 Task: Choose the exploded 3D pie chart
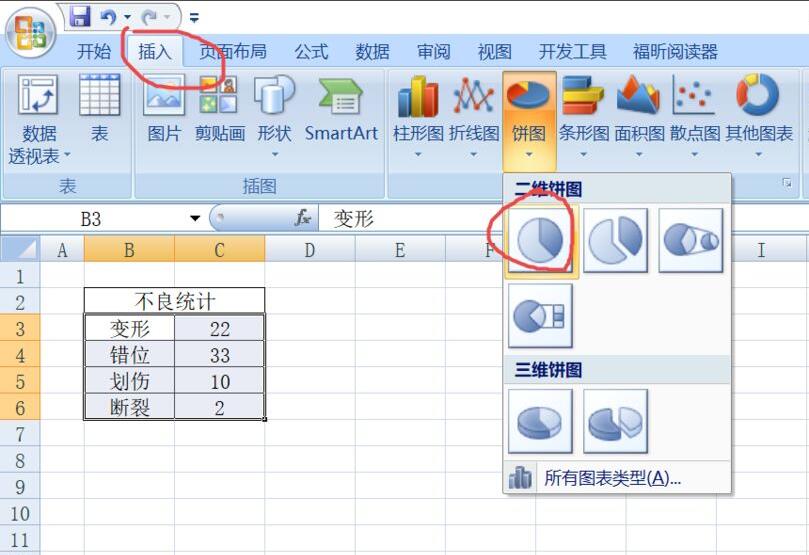(616, 421)
